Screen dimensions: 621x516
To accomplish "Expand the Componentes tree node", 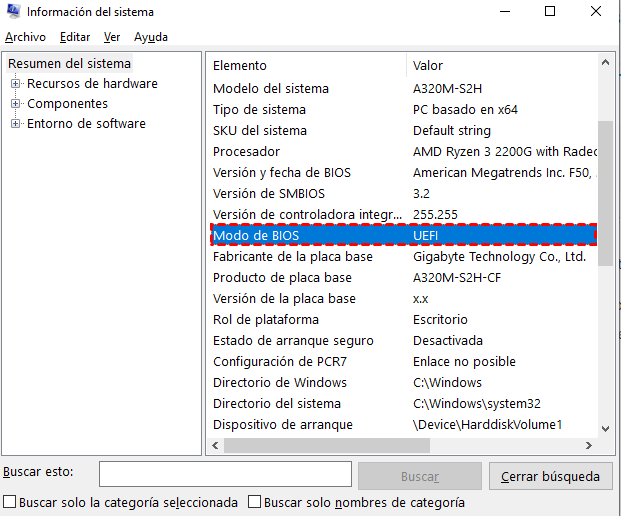I will pyautogui.click(x=16, y=104).
